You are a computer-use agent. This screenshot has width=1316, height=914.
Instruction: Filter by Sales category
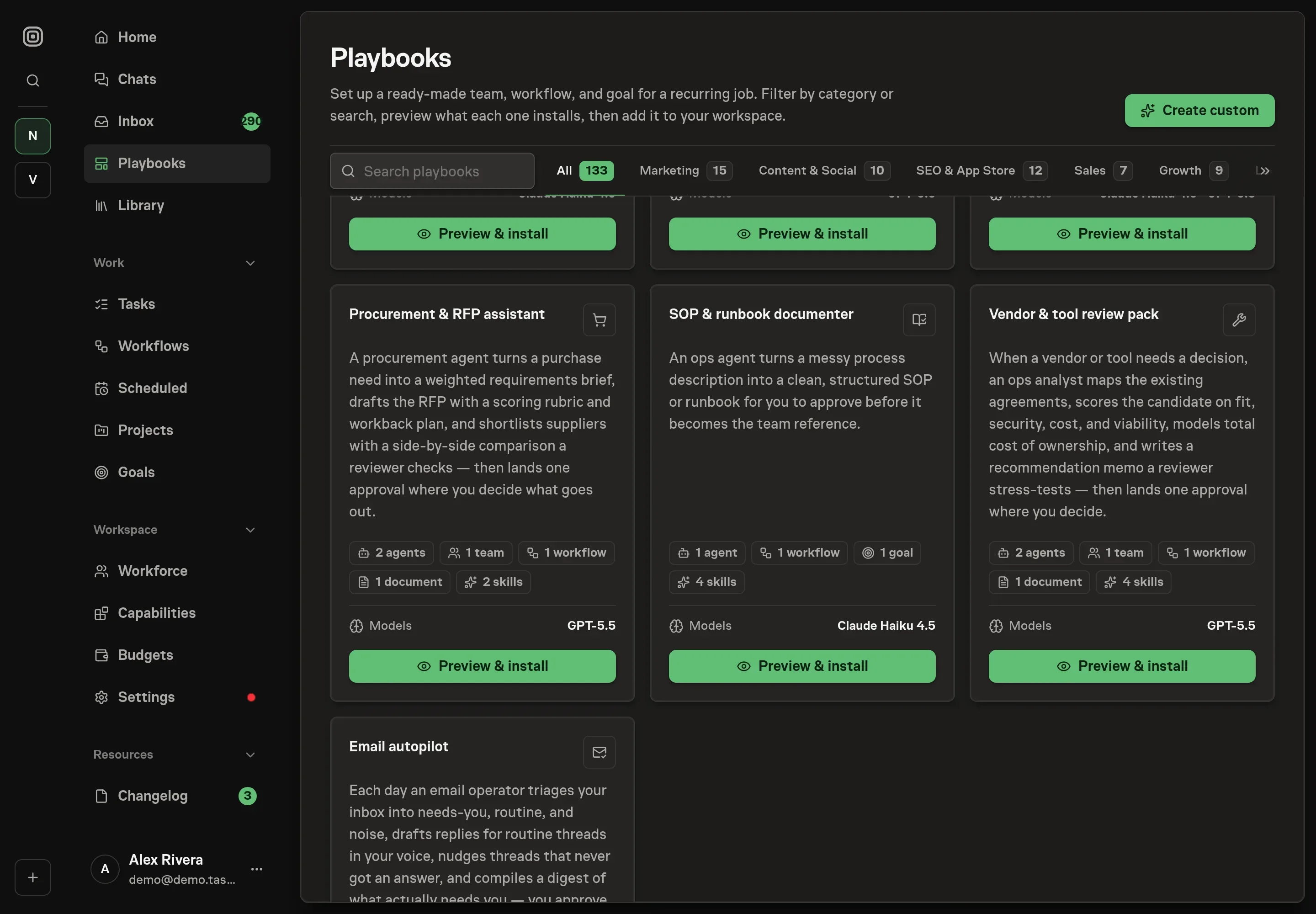(x=1103, y=170)
